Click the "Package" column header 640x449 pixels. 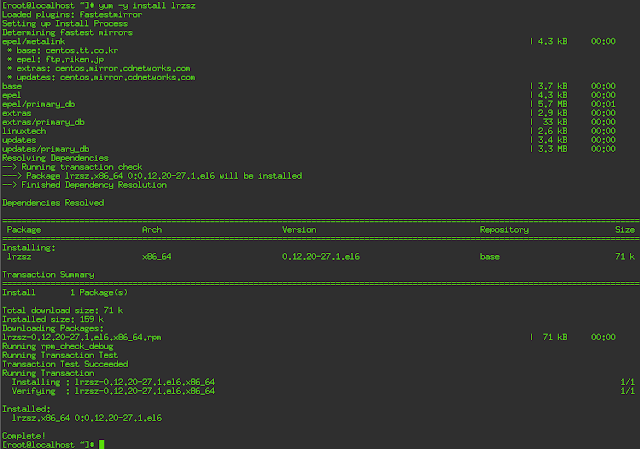24,229
